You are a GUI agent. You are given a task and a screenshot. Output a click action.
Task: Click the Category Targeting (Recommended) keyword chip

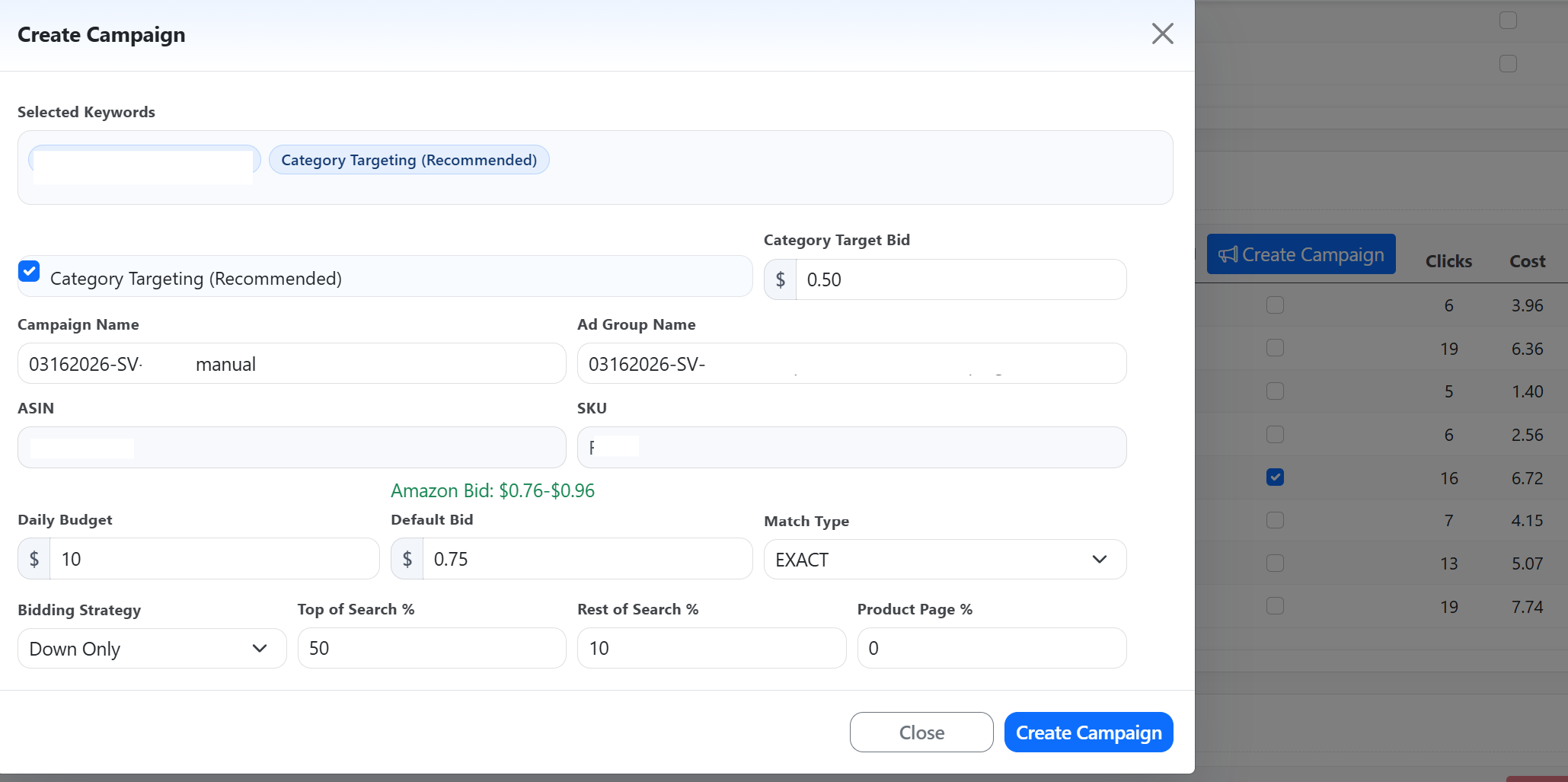(x=409, y=160)
